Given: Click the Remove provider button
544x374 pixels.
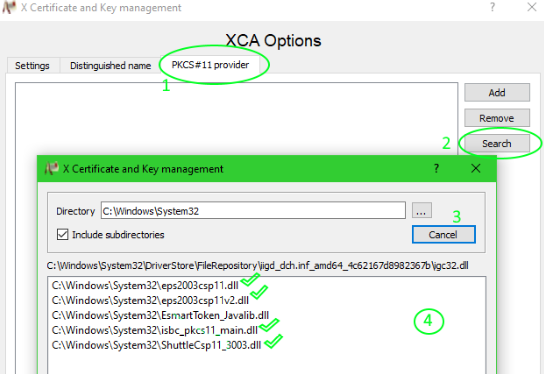Looking at the screenshot, I should tap(497, 118).
